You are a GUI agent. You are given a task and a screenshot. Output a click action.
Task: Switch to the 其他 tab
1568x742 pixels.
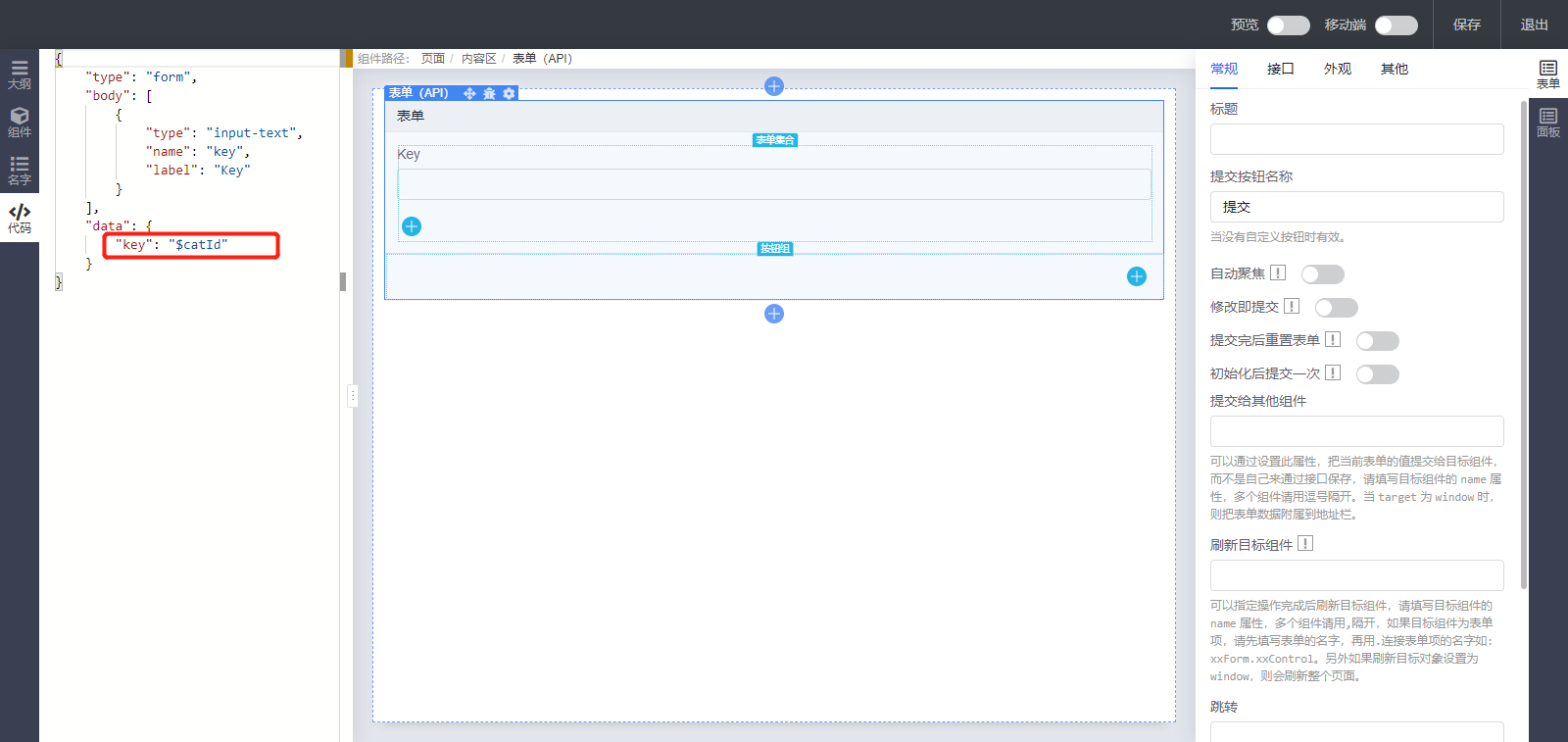(1395, 69)
